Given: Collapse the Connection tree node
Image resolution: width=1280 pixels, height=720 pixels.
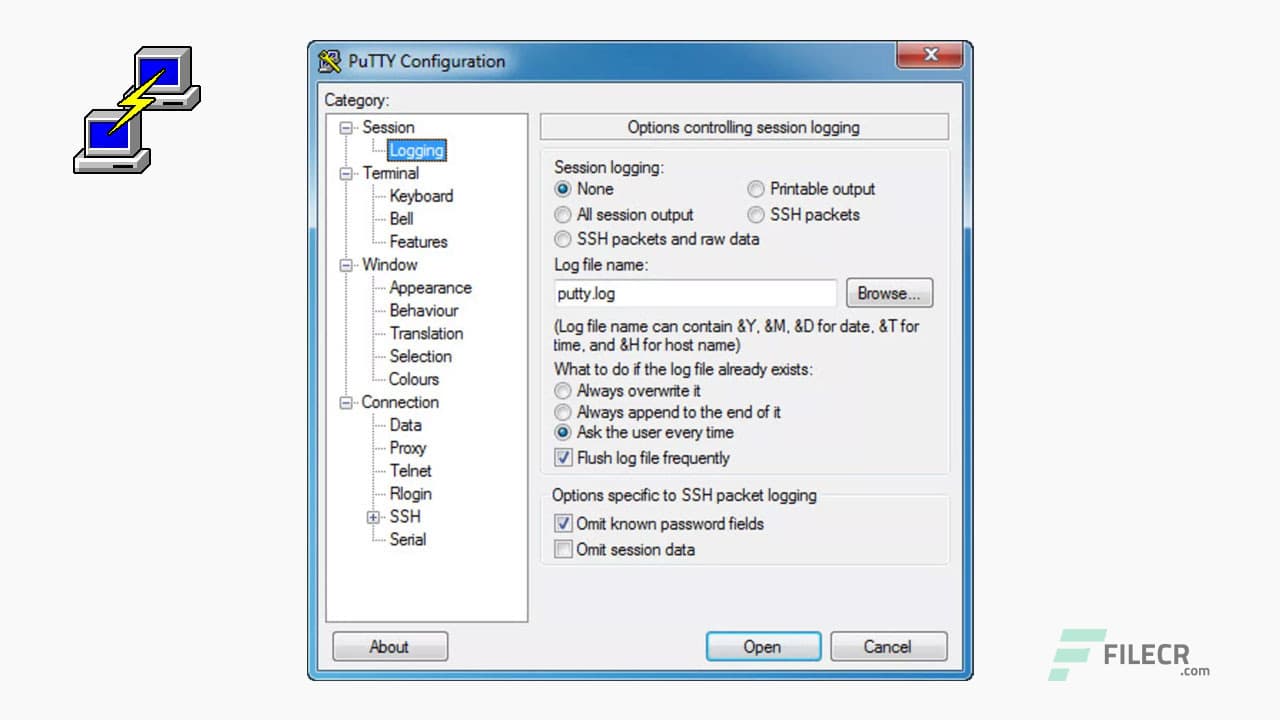Looking at the screenshot, I should pyautogui.click(x=347, y=402).
